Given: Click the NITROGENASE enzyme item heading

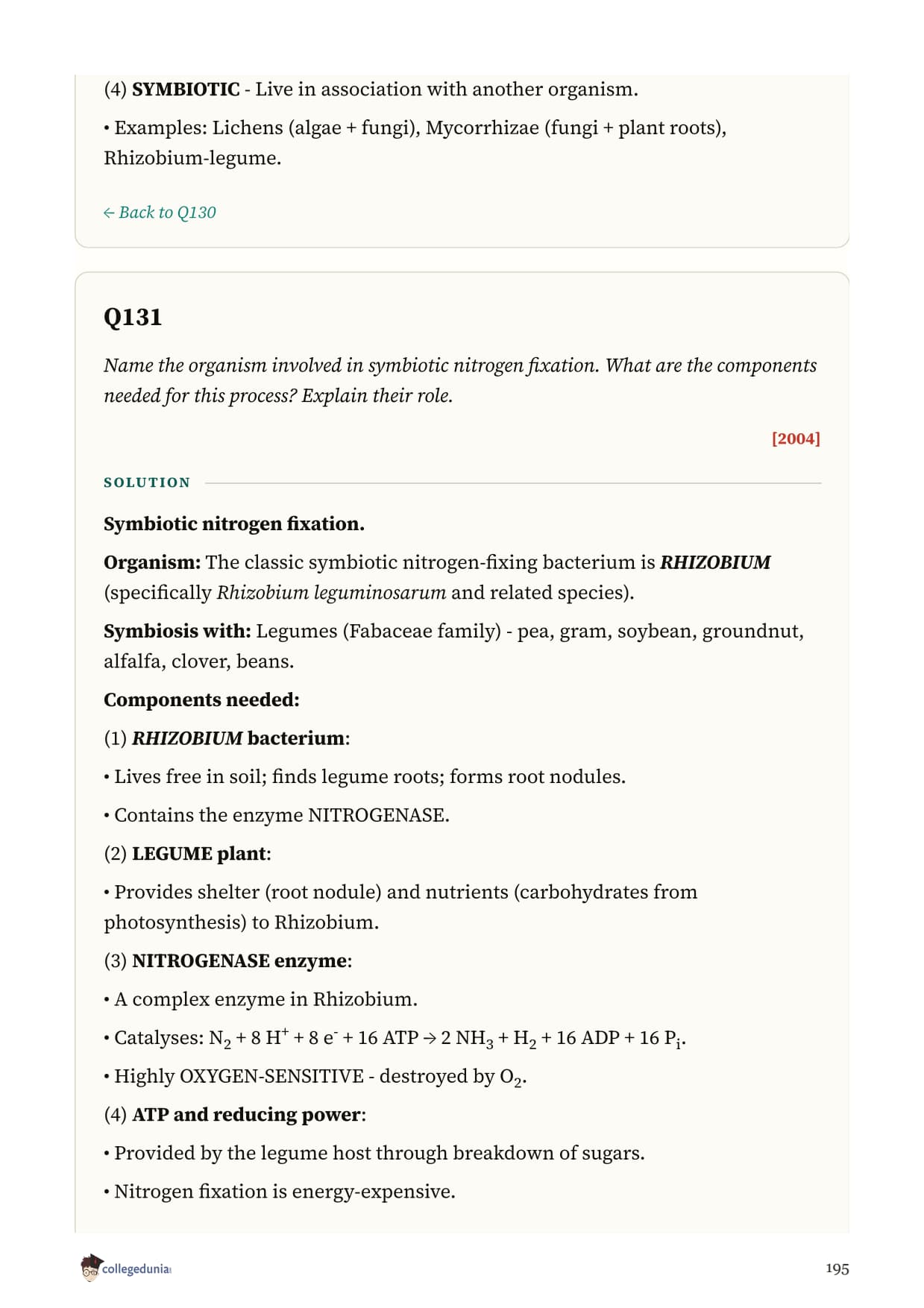Looking at the screenshot, I should pyautogui.click(x=227, y=960).
